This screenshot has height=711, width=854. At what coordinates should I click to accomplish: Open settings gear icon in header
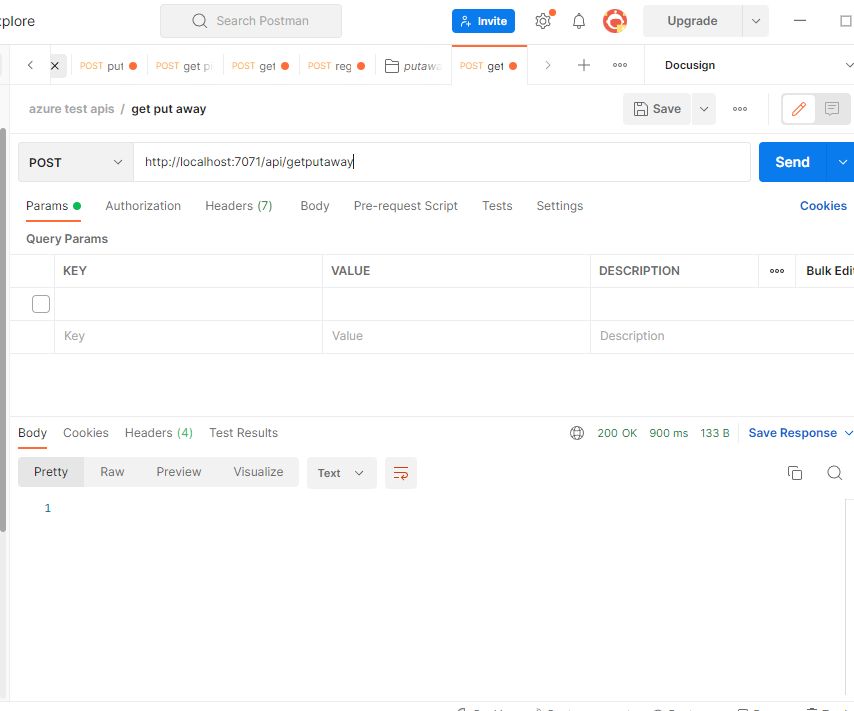542,21
